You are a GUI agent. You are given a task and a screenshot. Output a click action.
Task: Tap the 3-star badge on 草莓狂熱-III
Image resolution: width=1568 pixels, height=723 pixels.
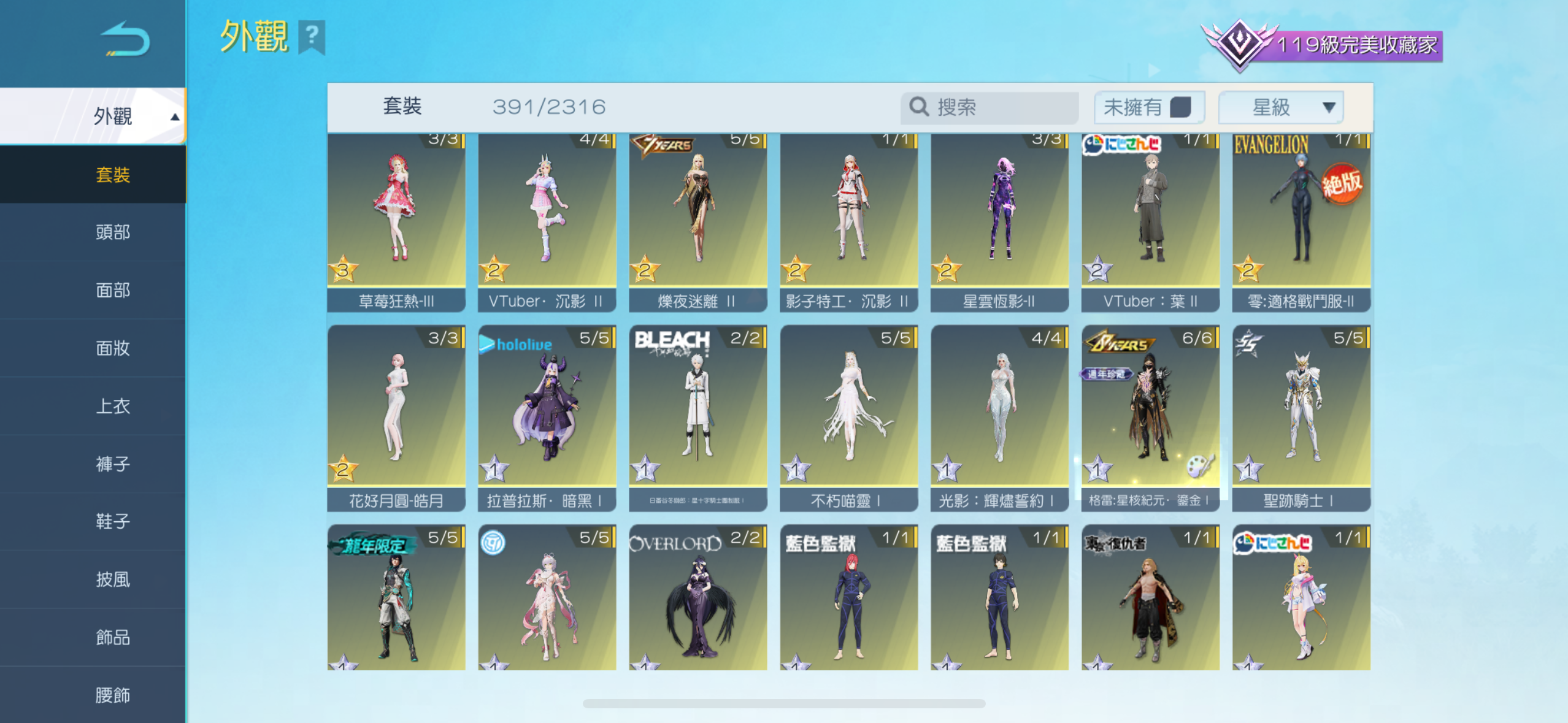click(344, 269)
